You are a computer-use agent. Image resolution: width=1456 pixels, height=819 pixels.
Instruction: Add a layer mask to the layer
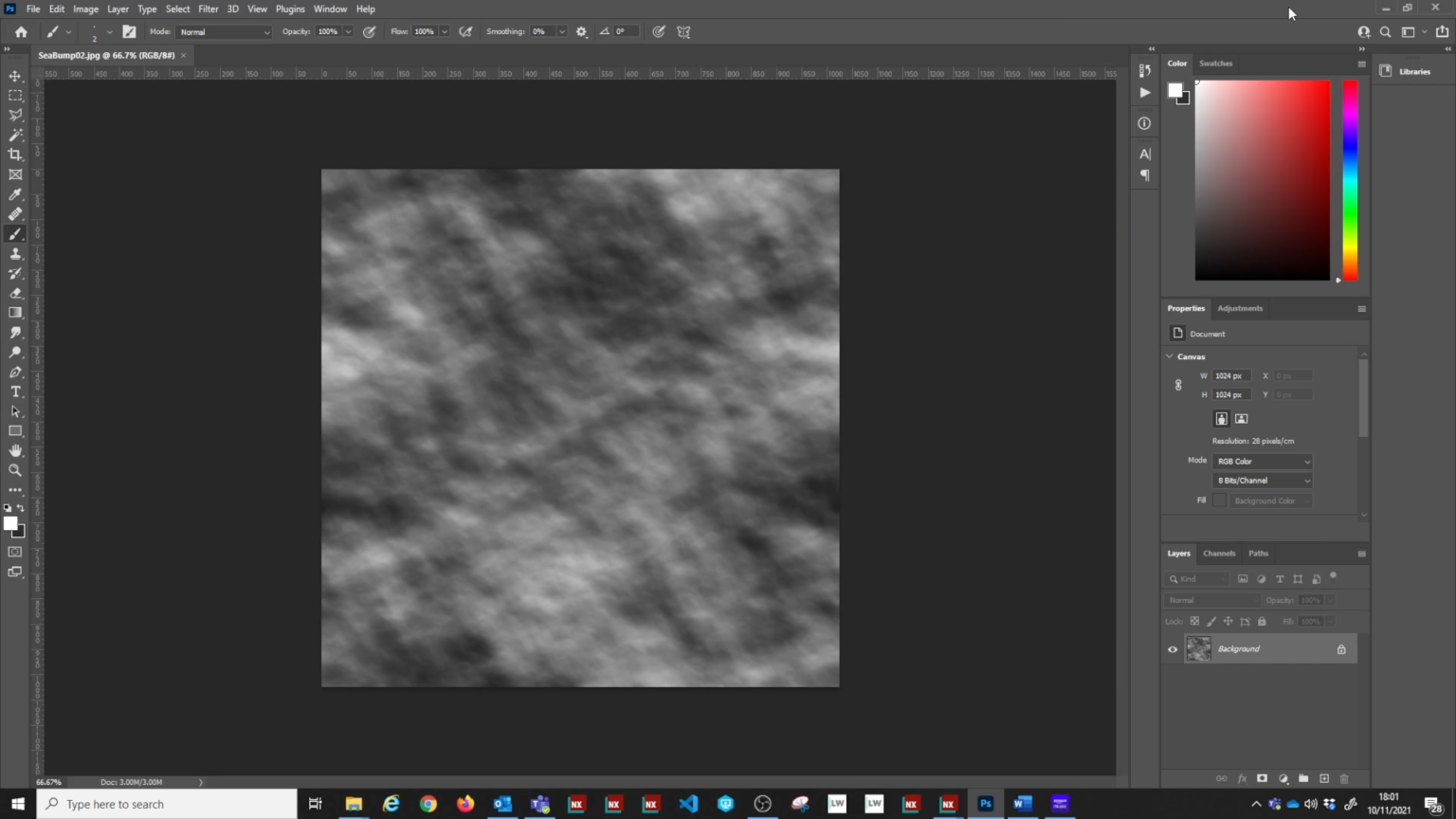click(x=1263, y=778)
